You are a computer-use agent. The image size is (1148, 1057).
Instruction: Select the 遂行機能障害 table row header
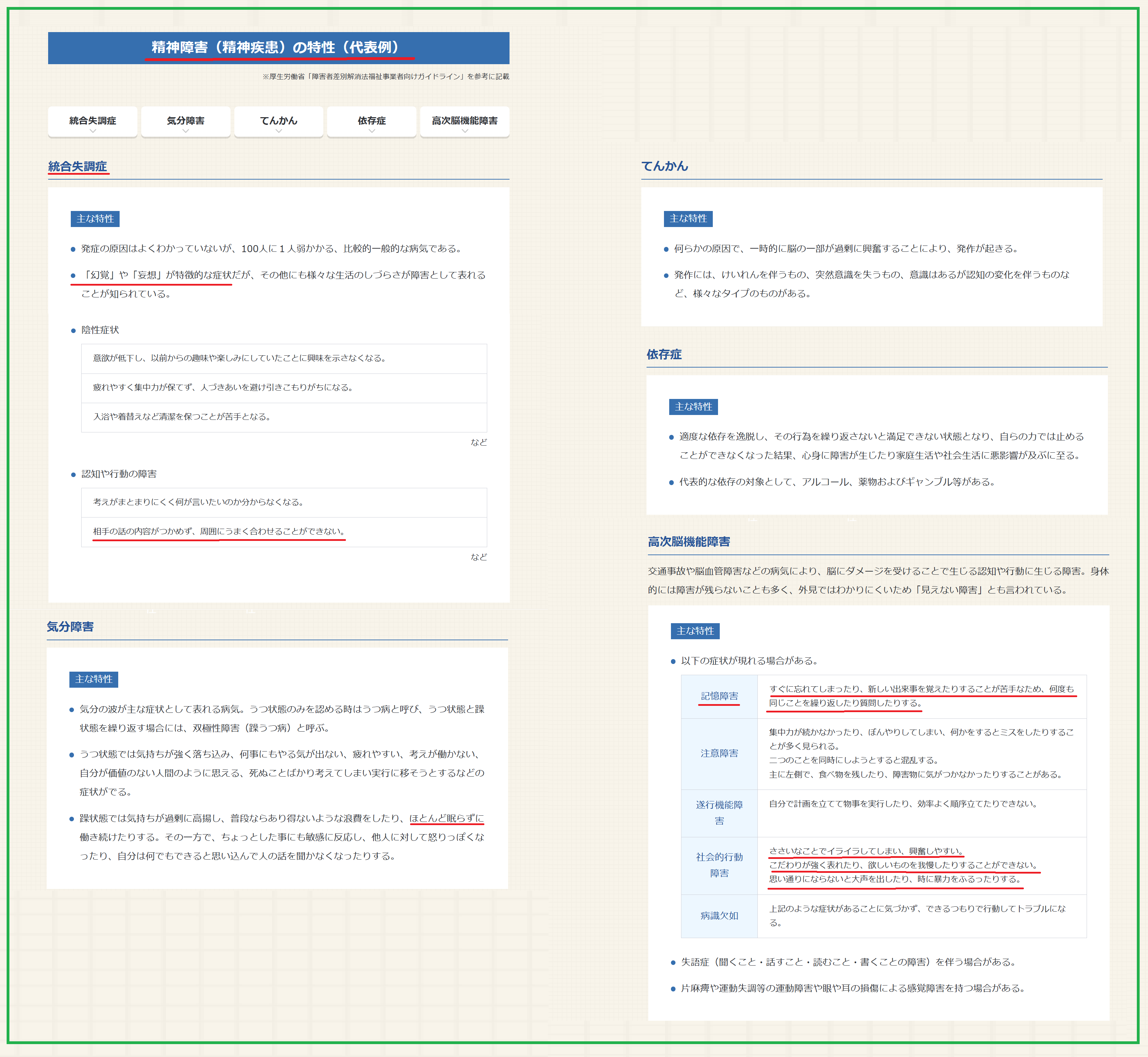(719, 813)
